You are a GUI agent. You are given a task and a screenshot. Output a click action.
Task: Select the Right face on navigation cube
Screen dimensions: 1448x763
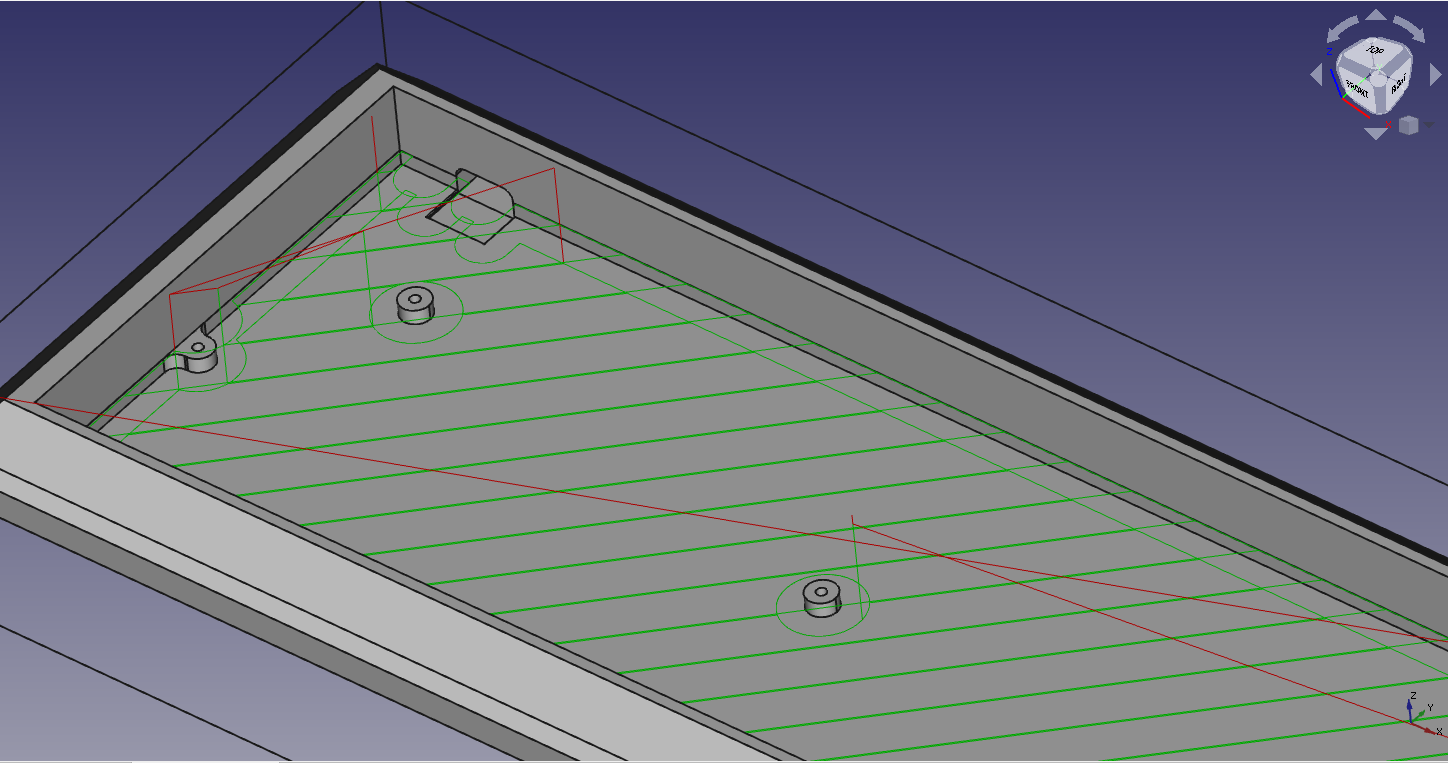[x=1398, y=85]
